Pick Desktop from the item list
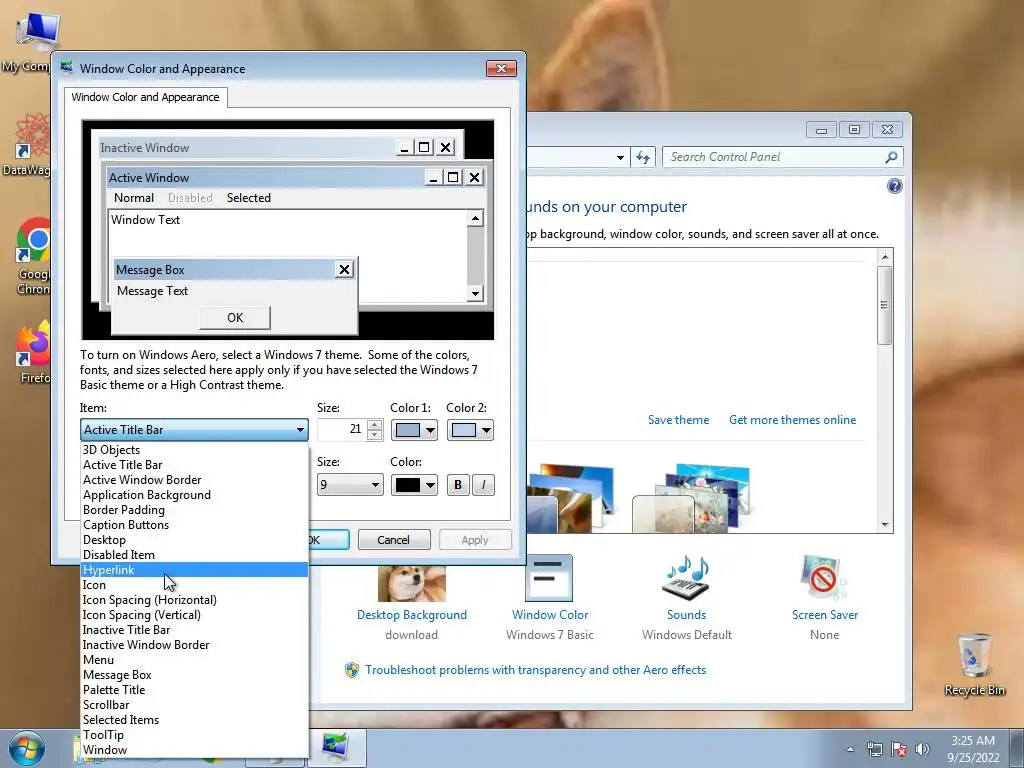The width and height of the screenshot is (1024, 768). (x=194, y=539)
